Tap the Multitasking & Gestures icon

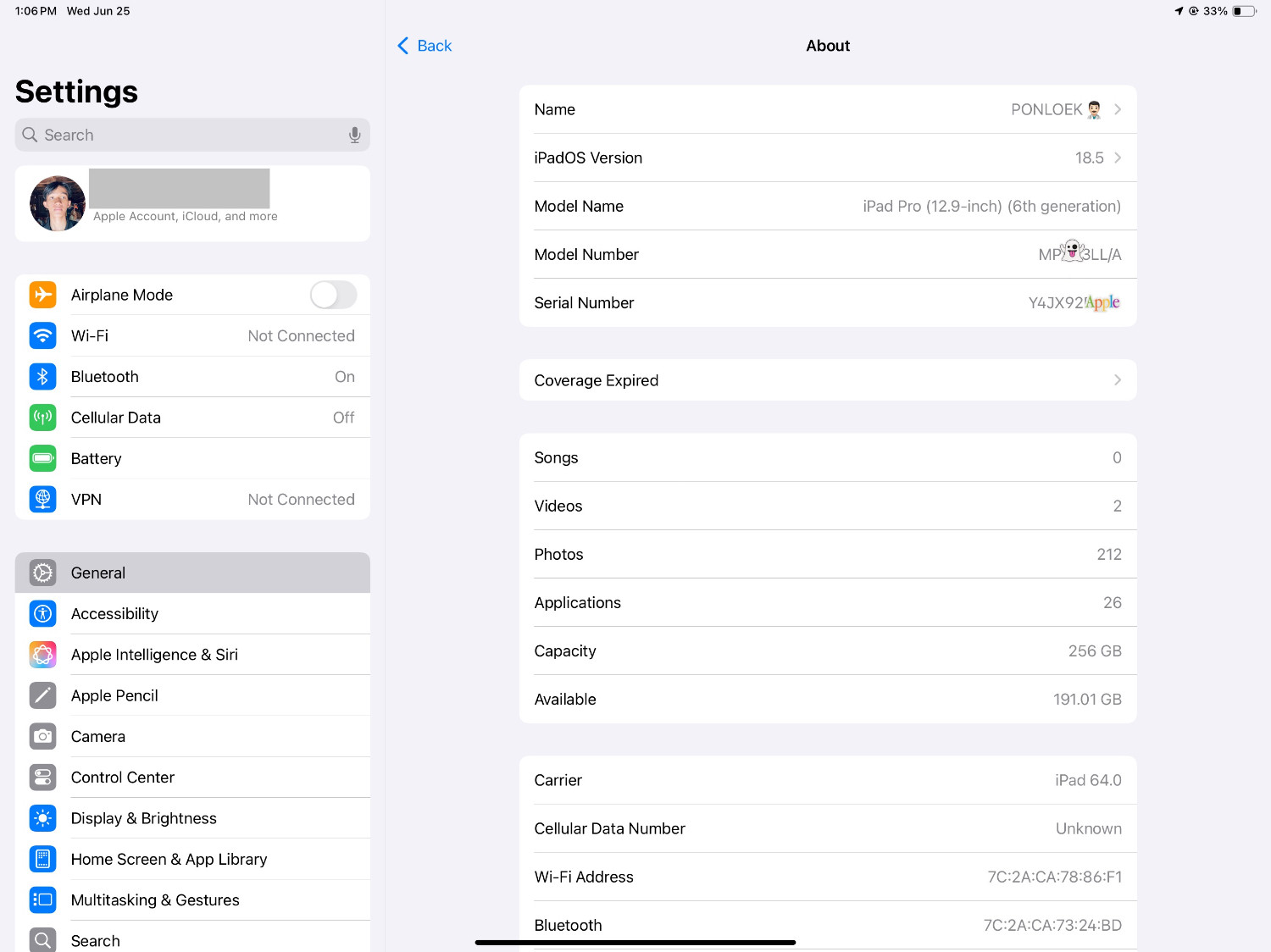click(43, 899)
